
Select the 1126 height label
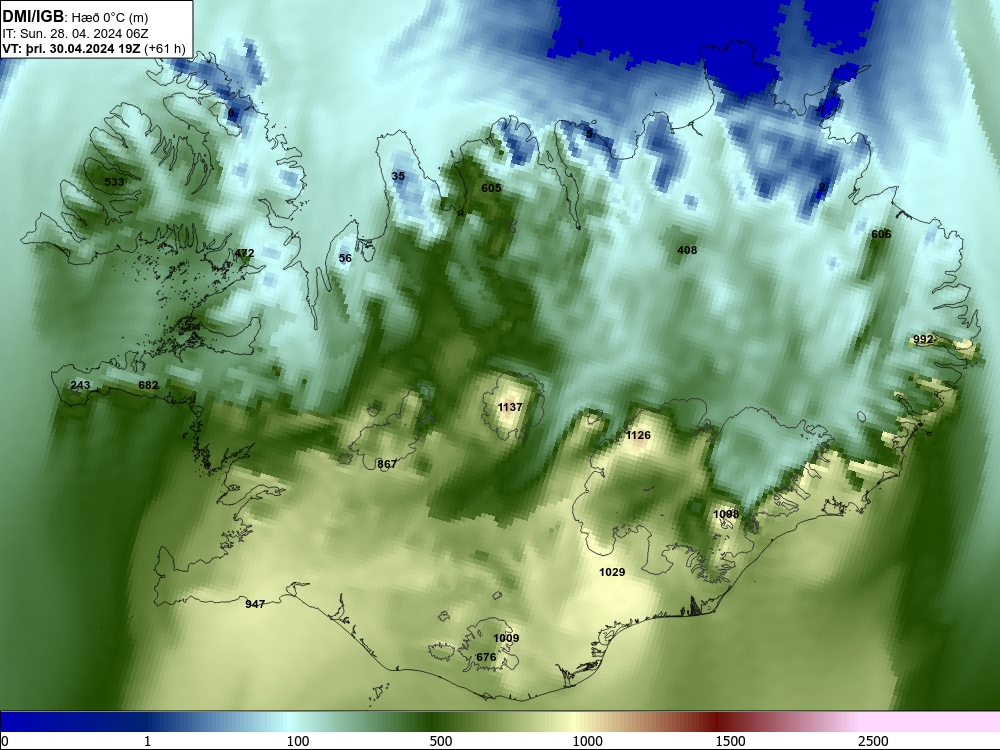(x=638, y=436)
